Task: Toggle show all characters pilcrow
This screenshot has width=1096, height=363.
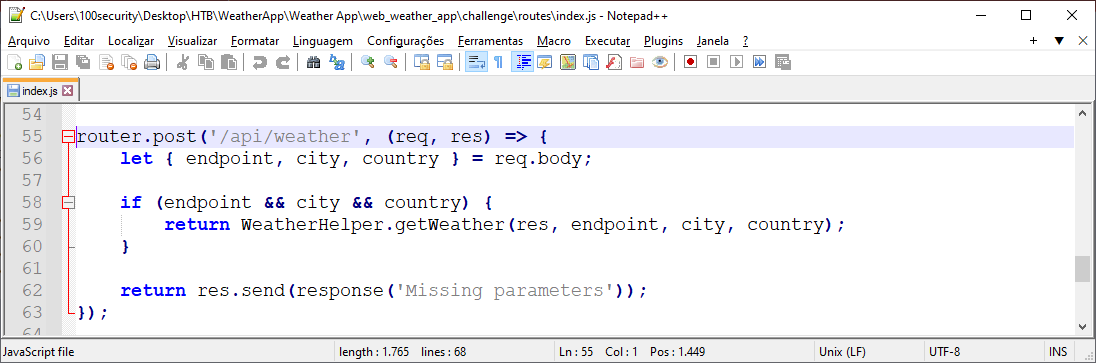Action: 498,62
